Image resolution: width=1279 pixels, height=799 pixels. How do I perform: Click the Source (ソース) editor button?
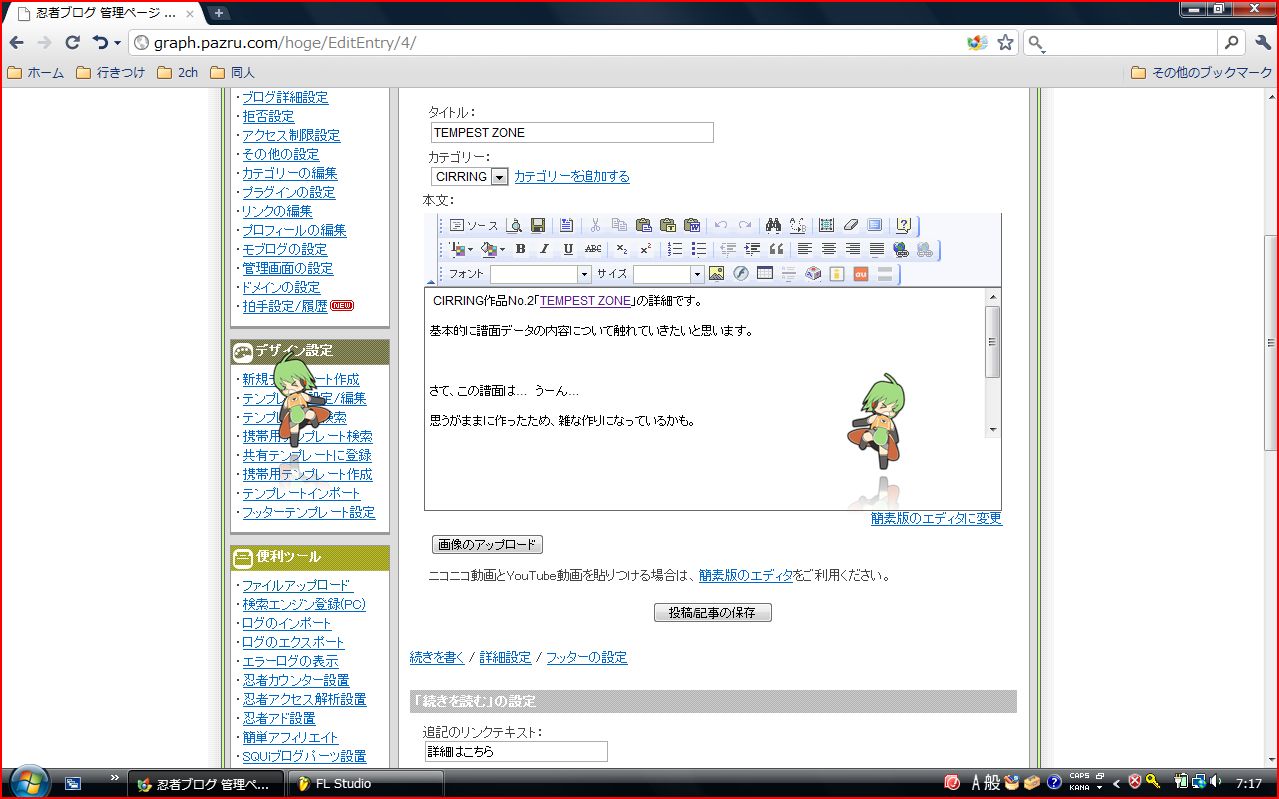474,226
